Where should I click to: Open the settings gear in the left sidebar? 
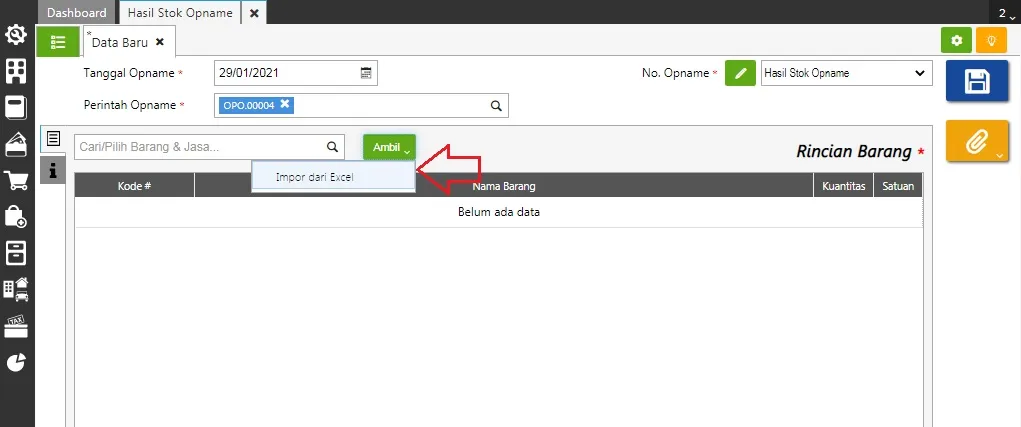[16, 36]
